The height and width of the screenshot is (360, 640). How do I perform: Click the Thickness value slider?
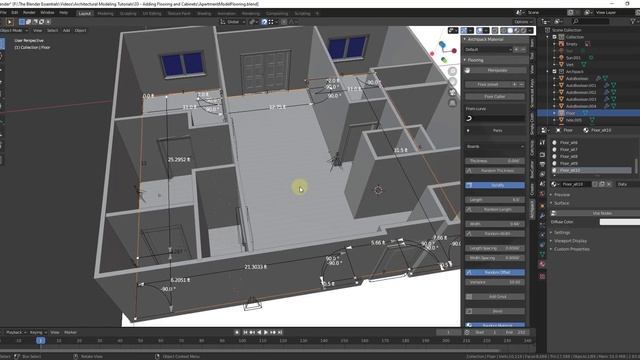[495, 161]
